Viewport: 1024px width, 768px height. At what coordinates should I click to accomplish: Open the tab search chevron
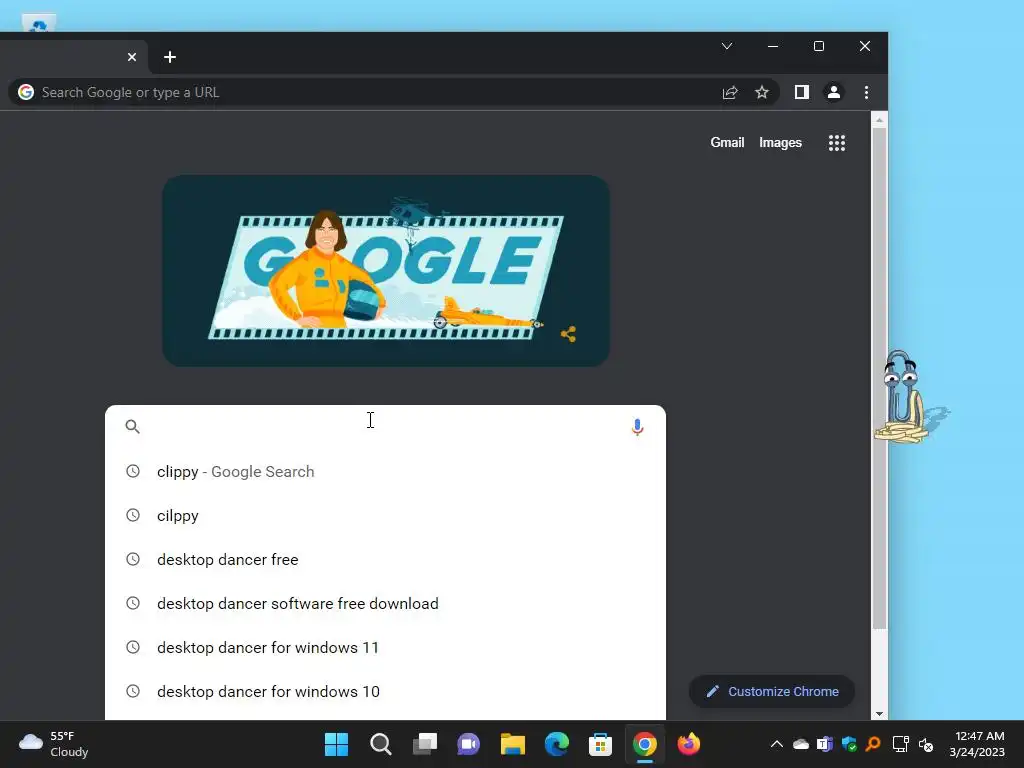coord(727,46)
